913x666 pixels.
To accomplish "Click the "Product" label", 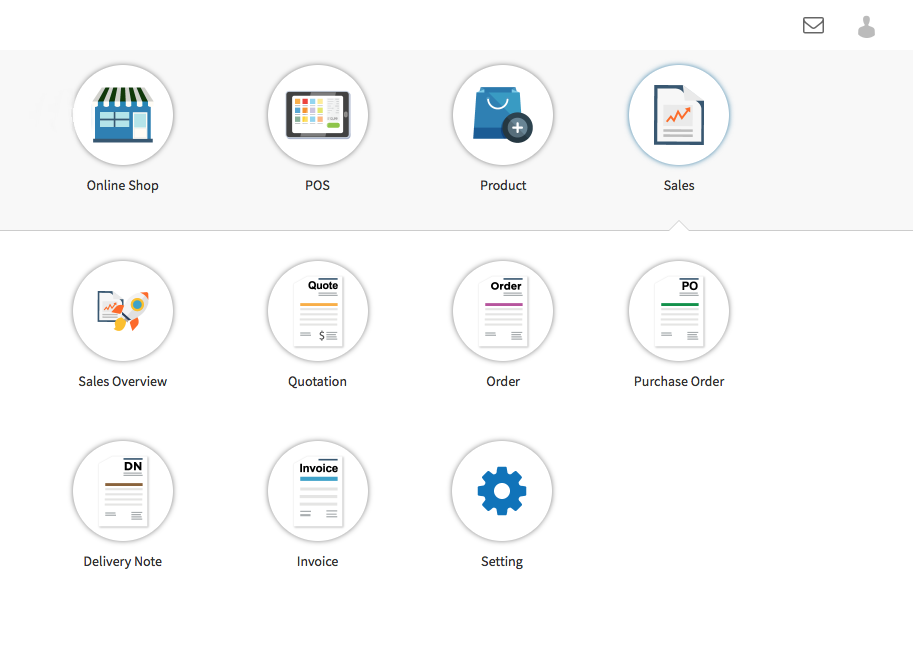I will pyautogui.click(x=503, y=186).
